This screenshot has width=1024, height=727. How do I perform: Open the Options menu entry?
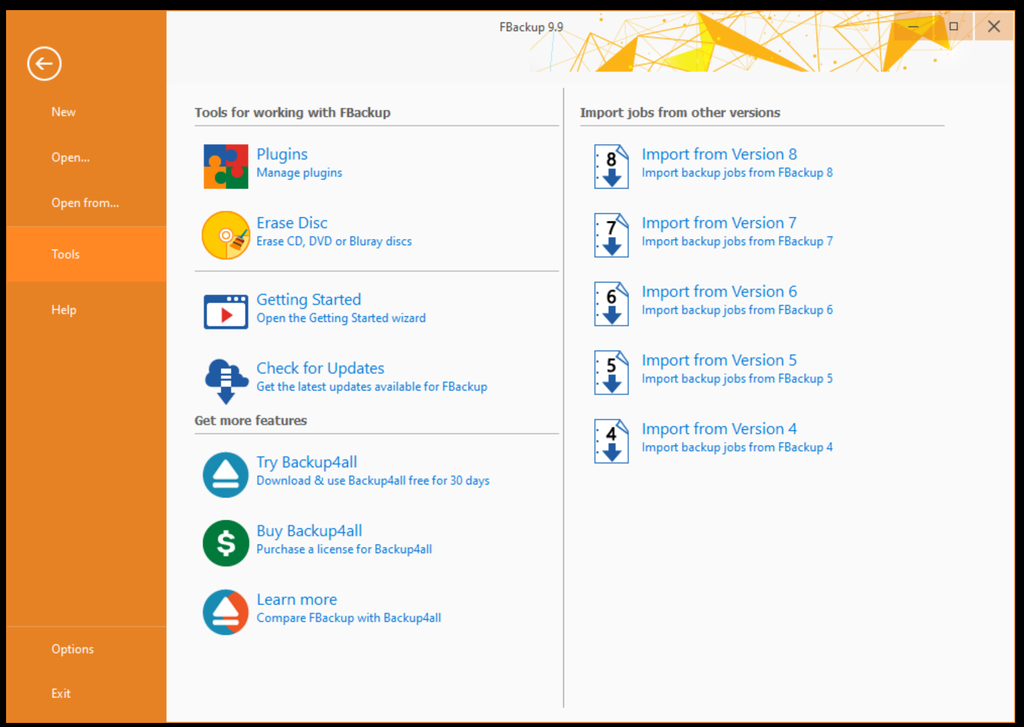coord(72,648)
